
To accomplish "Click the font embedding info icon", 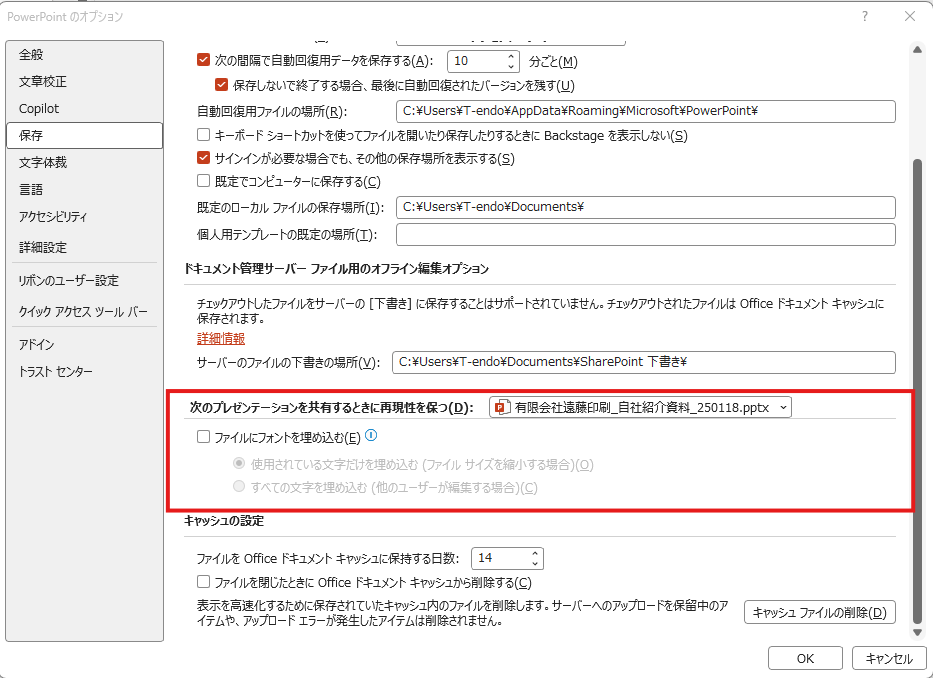I will click(370, 436).
